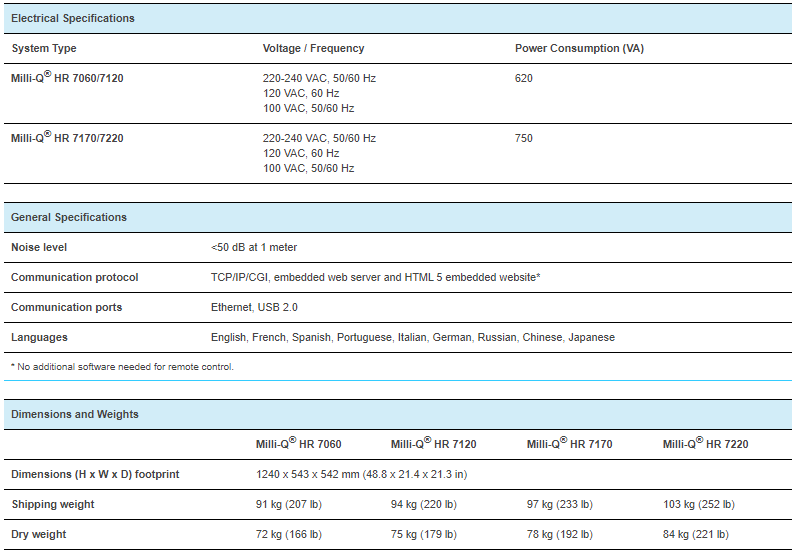This screenshot has height=555, width=795.
Task: Select the Voltage / Frequency column heading
Action: pyautogui.click(x=313, y=48)
